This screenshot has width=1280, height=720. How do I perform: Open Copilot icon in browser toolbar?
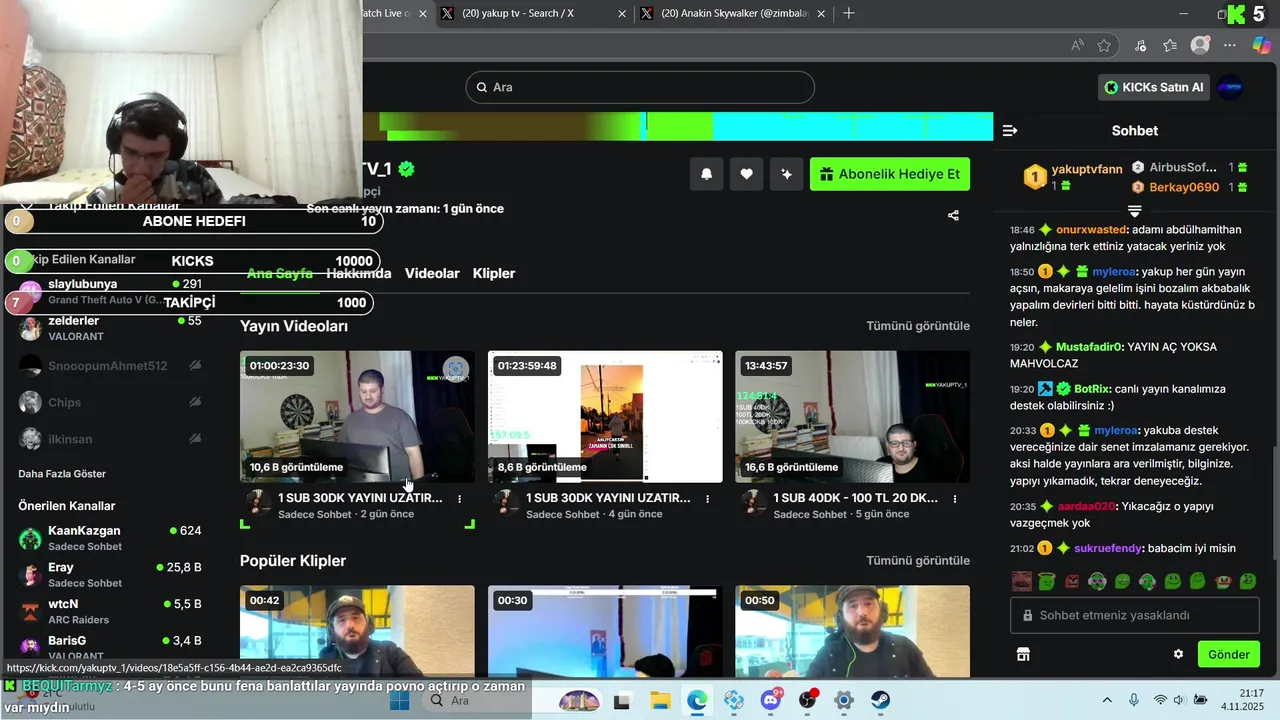pos(1260,45)
